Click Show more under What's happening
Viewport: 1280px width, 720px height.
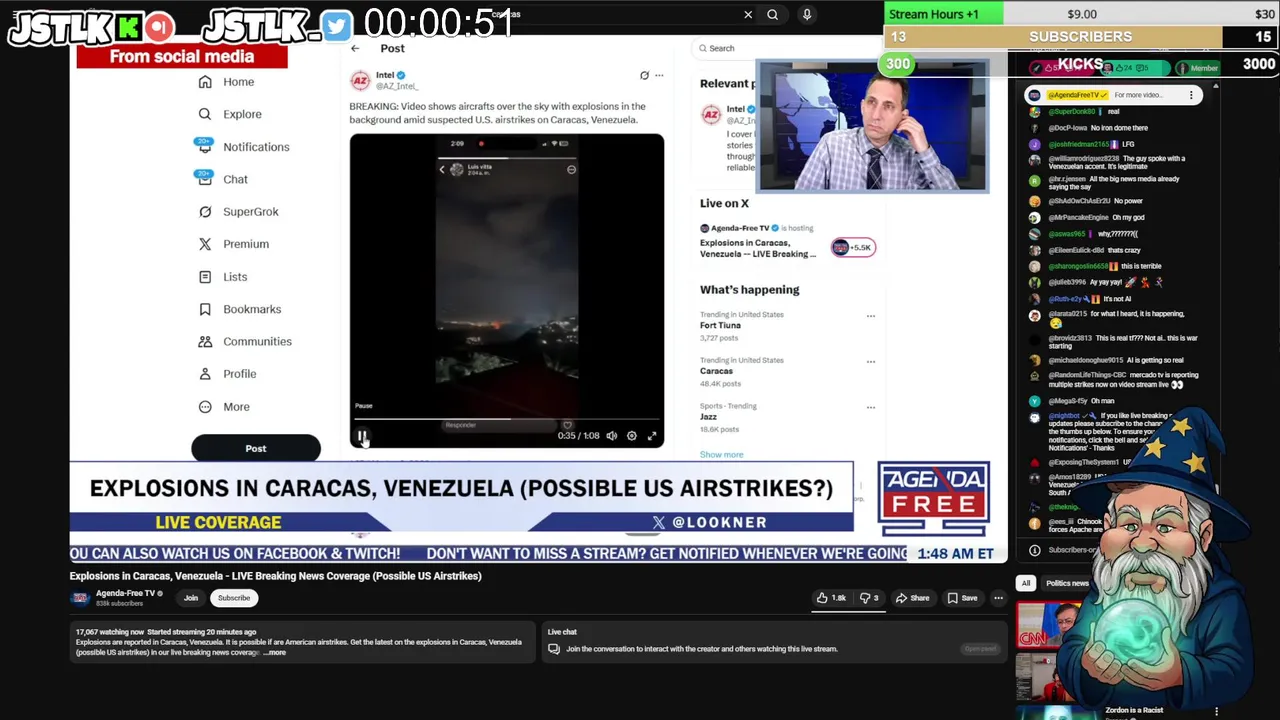721,455
